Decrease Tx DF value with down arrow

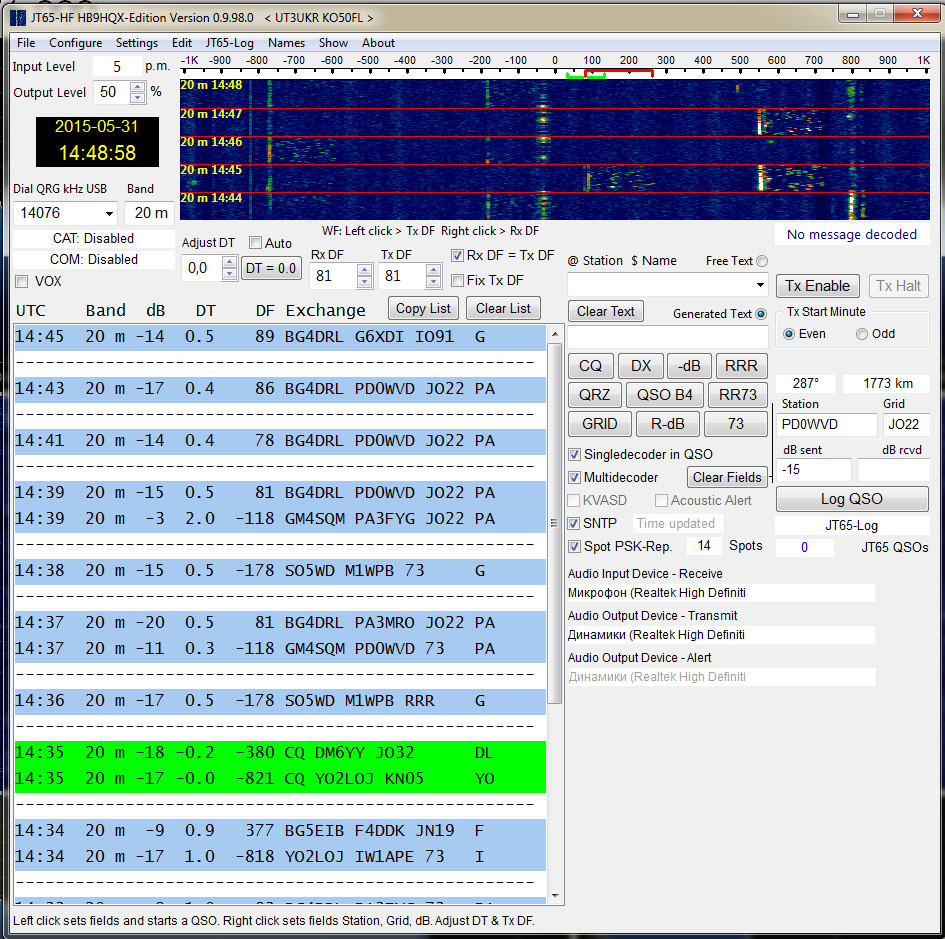click(433, 282)
